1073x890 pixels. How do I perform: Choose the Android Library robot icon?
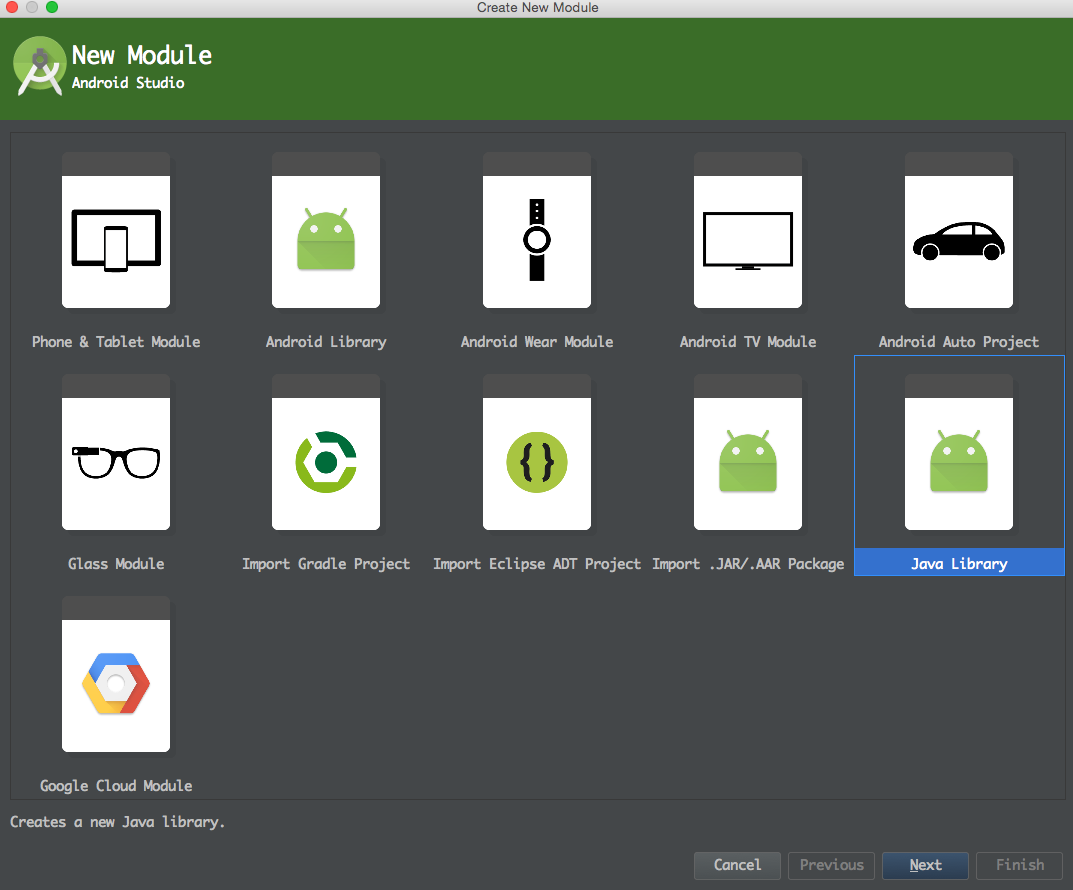click(x=326, y=241)
